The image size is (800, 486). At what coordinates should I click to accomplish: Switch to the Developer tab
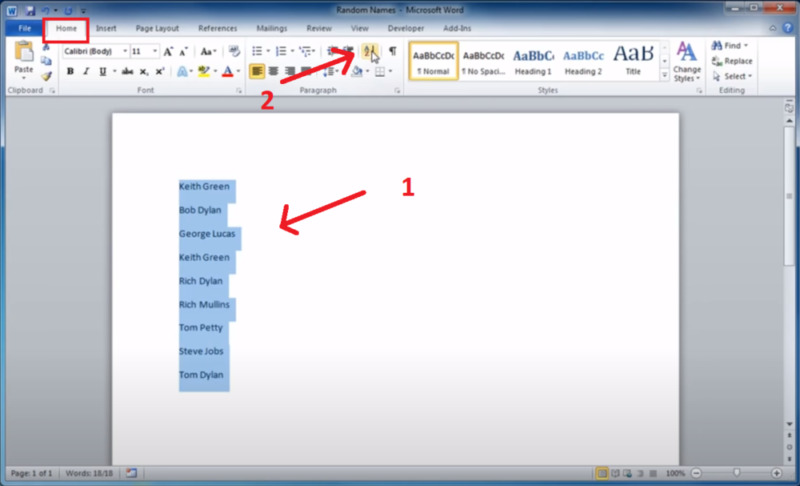406,29
